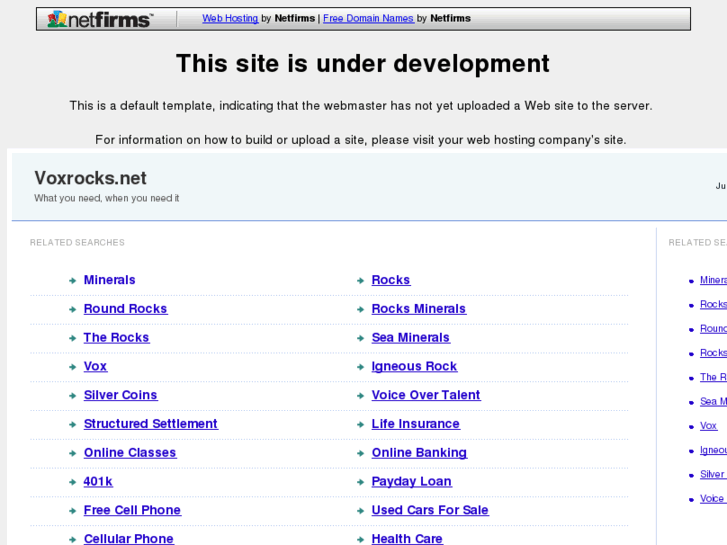This screenshot has width=727, height=545.
Task: Click arrow icon beside Payday Loan
Action: (360, 482)
